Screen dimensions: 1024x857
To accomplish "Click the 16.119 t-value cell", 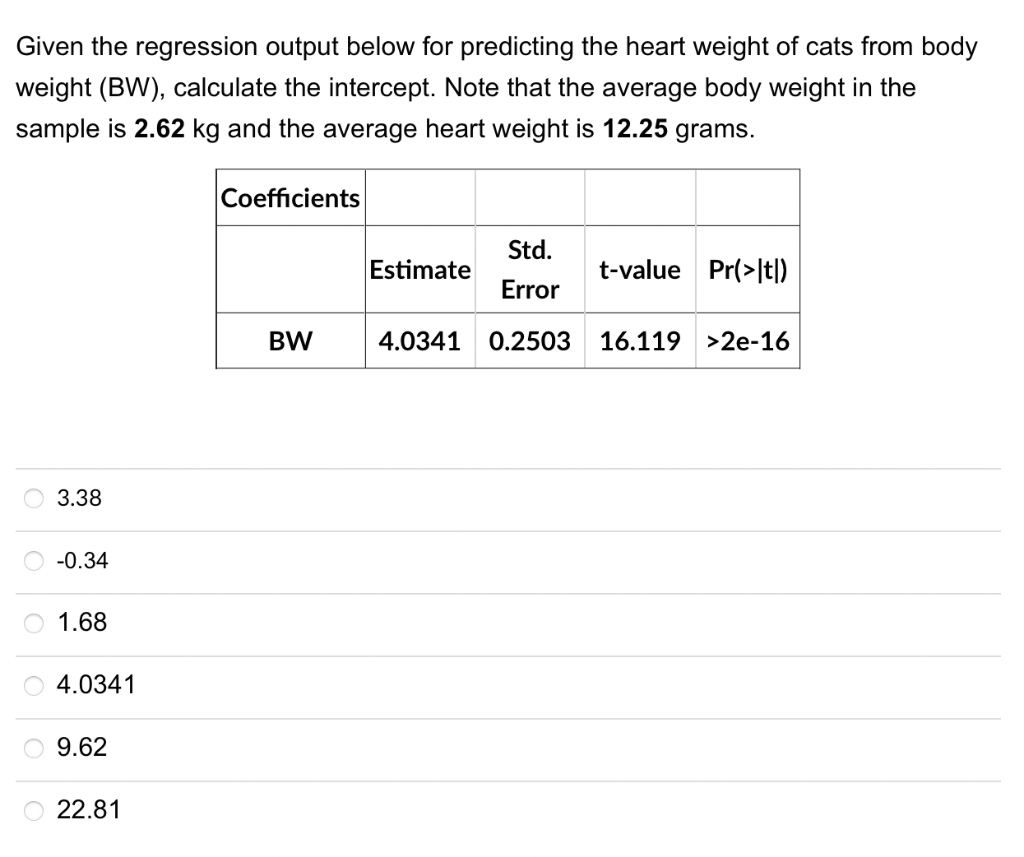I will (639, 341).
